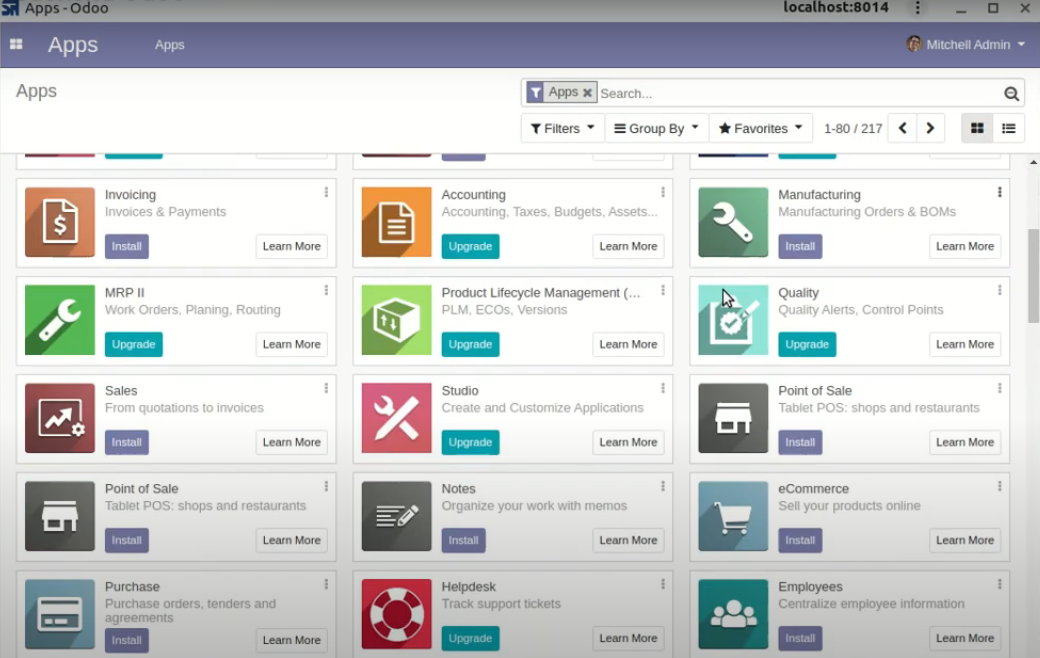This screenshot has height=658, width=1040.
Task: Click the Product Lifecycle Management icon
Action: tap(397, 320)
